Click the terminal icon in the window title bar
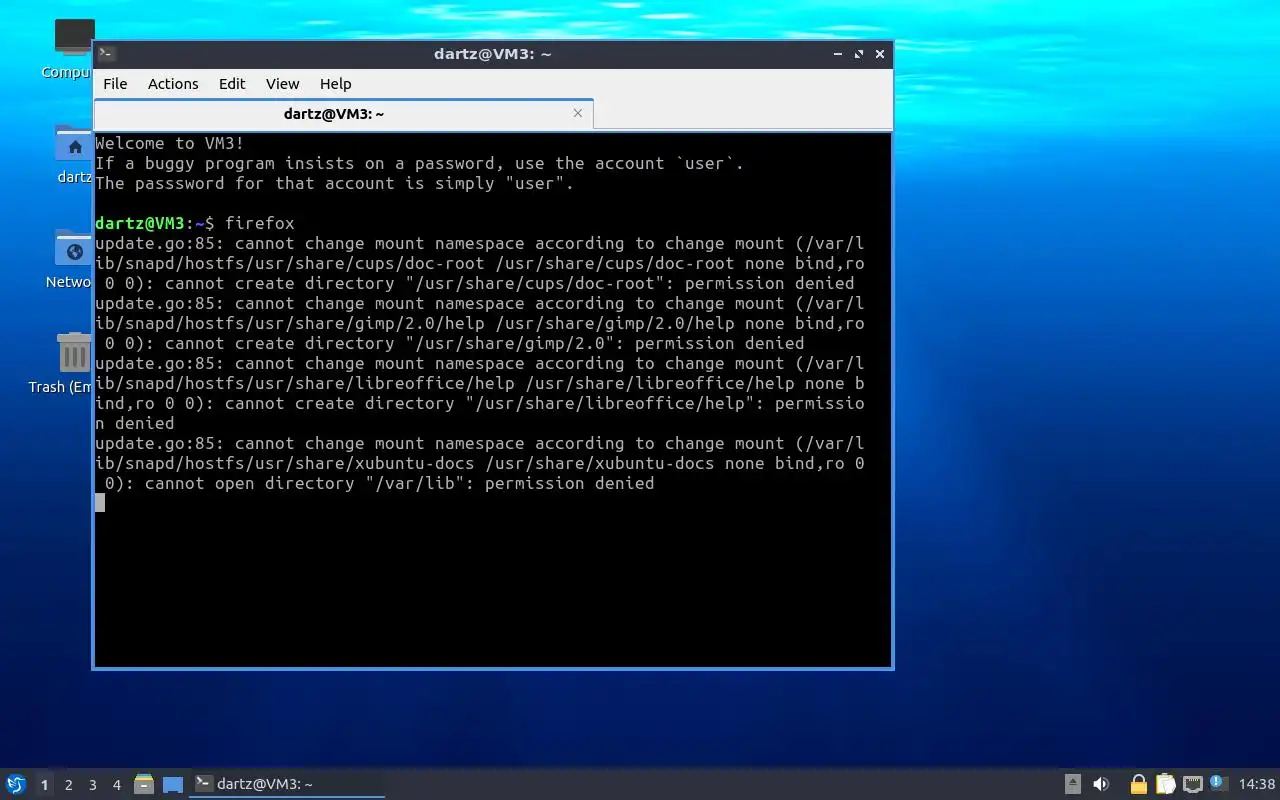Screen dimensions: 1280x800 107,54
